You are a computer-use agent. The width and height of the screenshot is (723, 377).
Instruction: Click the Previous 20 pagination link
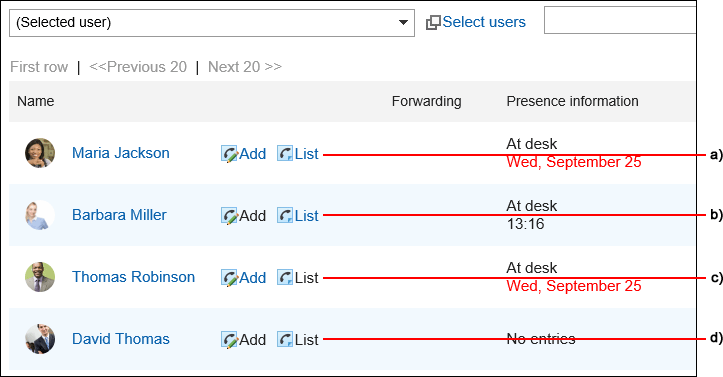click(x=138, y=67)
